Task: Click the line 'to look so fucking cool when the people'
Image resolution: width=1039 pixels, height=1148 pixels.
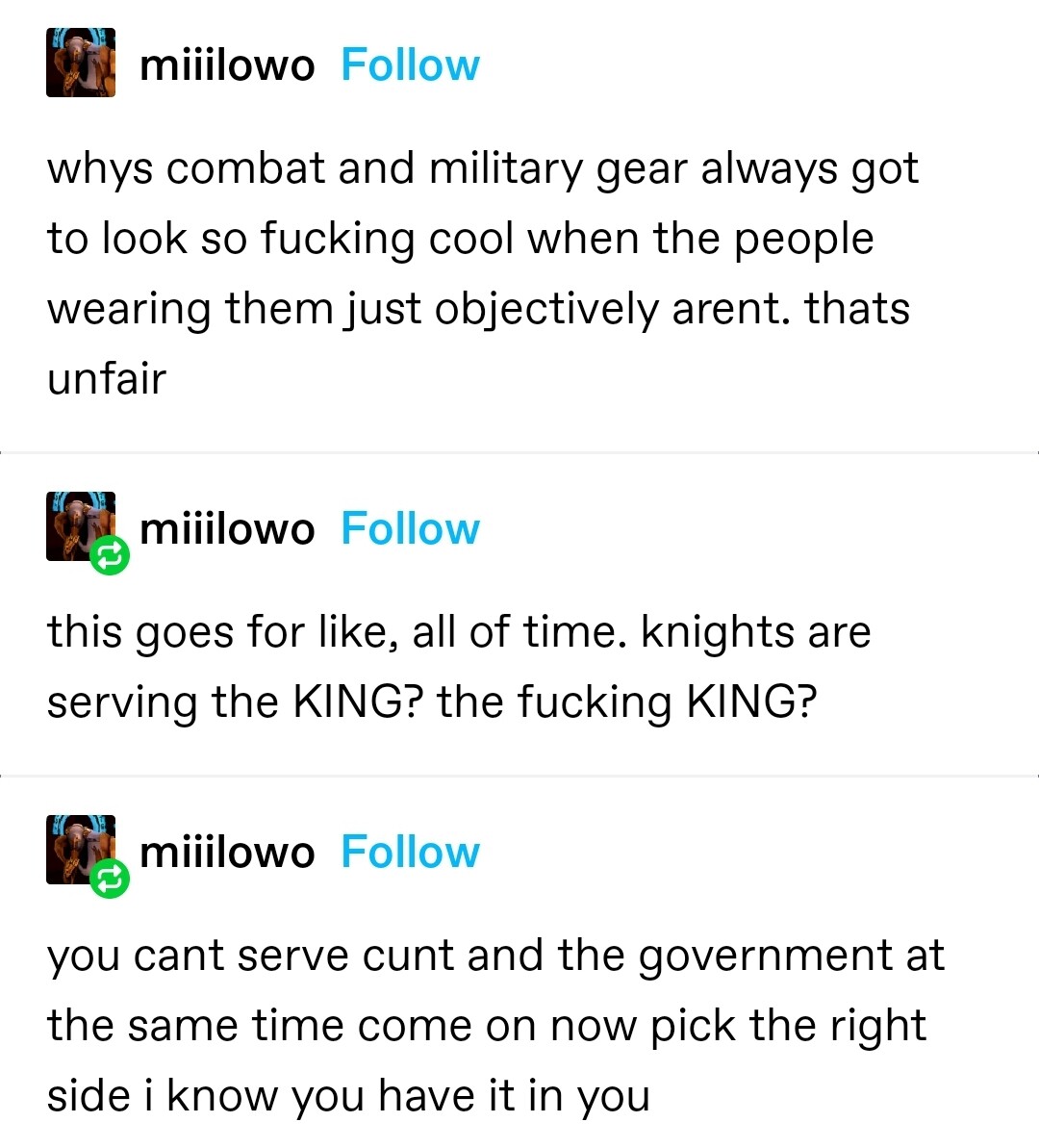Action: (461, 240)
